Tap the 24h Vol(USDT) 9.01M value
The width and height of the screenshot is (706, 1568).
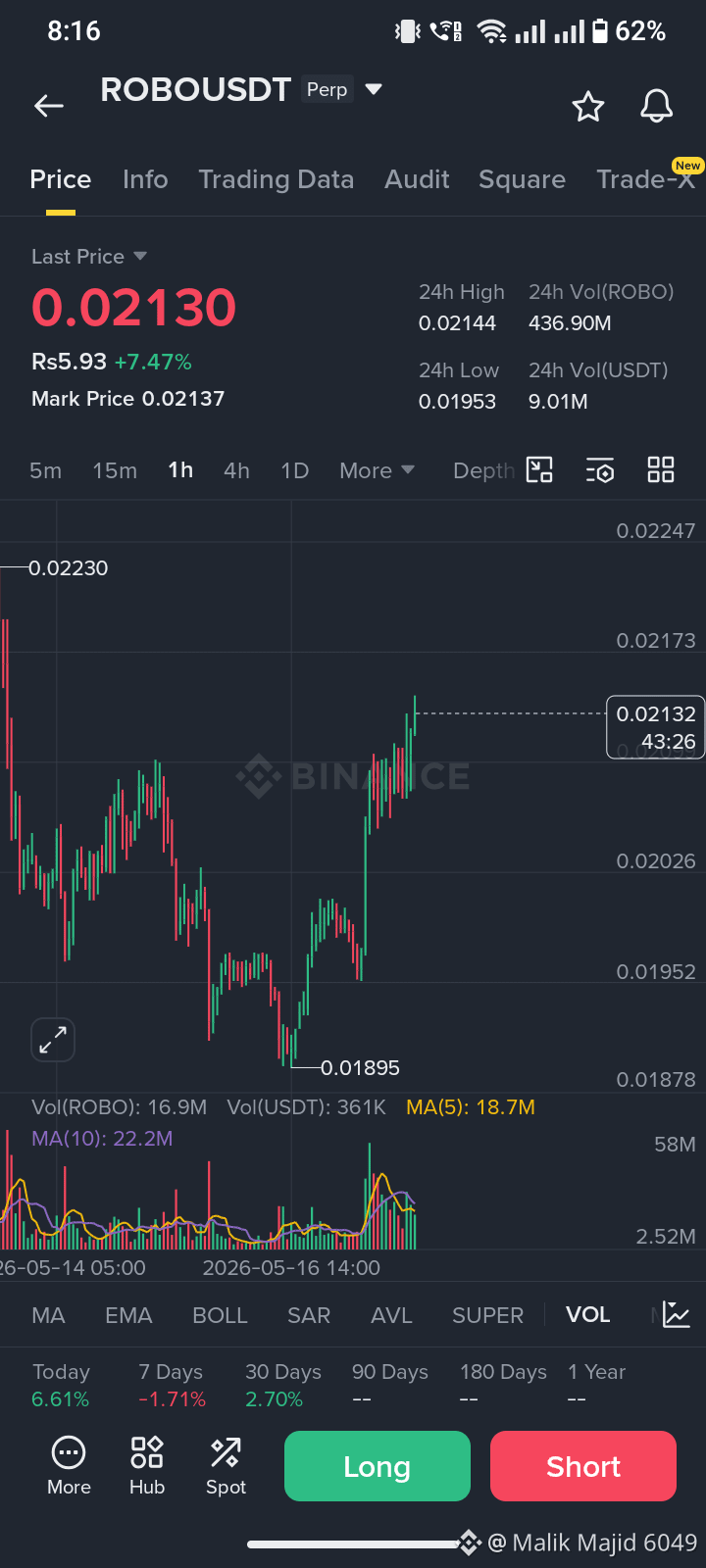point(559,402)
